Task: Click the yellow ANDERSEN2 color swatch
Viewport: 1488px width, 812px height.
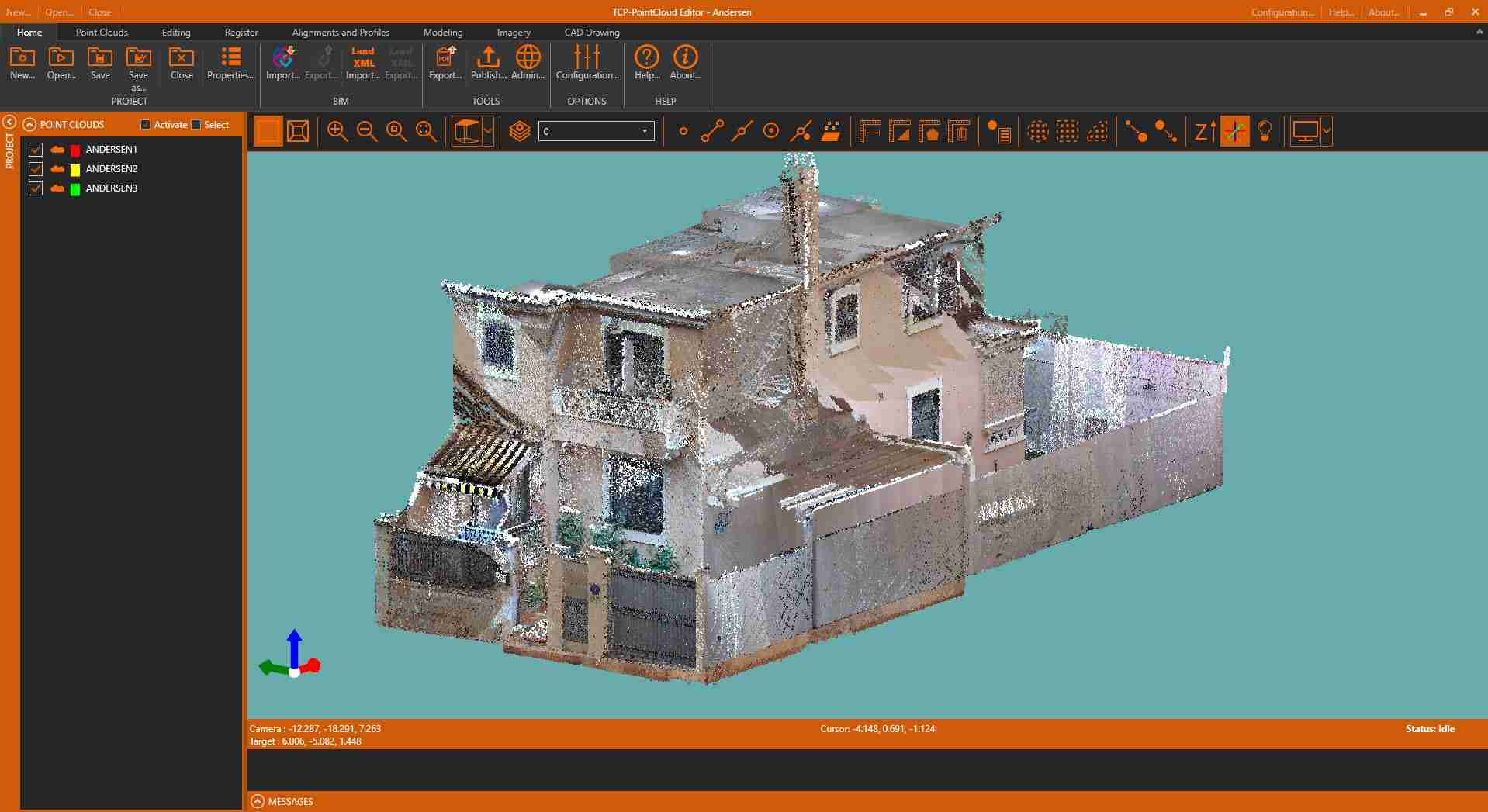Action: tap(75, 170)
